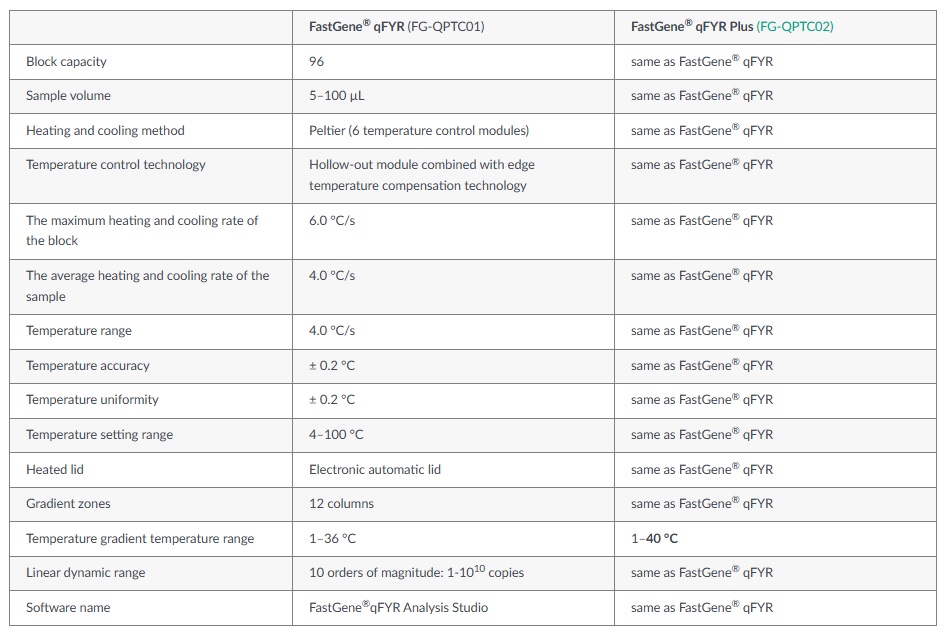Viewport: 947px width, 639px height.
Task: Click the FastGene qFYR (FG-QPTC01) column header
Action: point(396,27)
